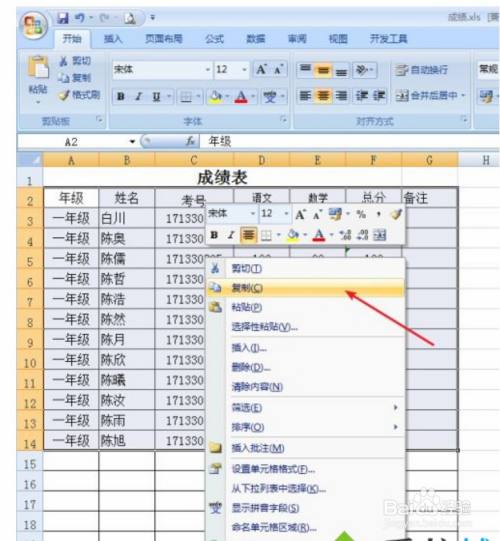Click the 变 phonetic guide icon
500x541 pixels.
[270, 97]
